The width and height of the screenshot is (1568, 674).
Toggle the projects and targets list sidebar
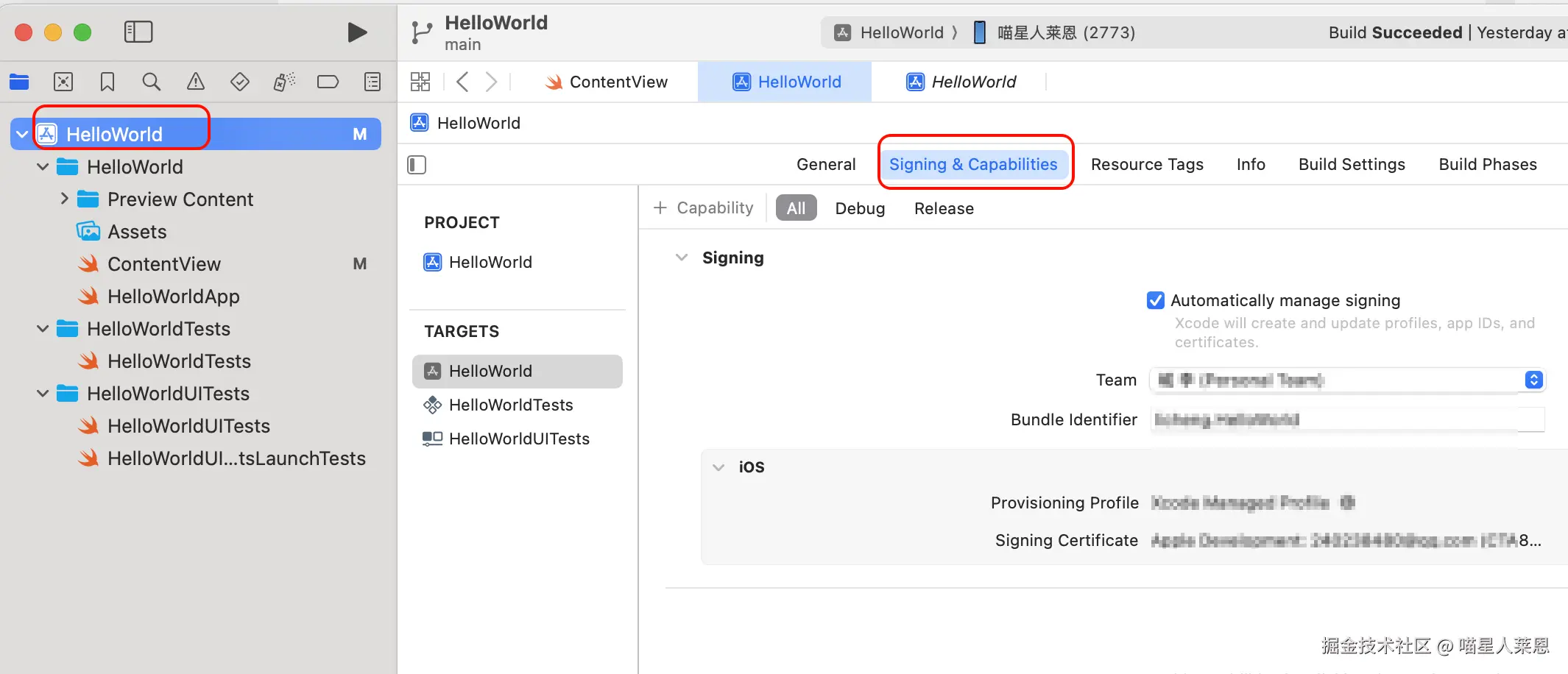coord(417,165)
